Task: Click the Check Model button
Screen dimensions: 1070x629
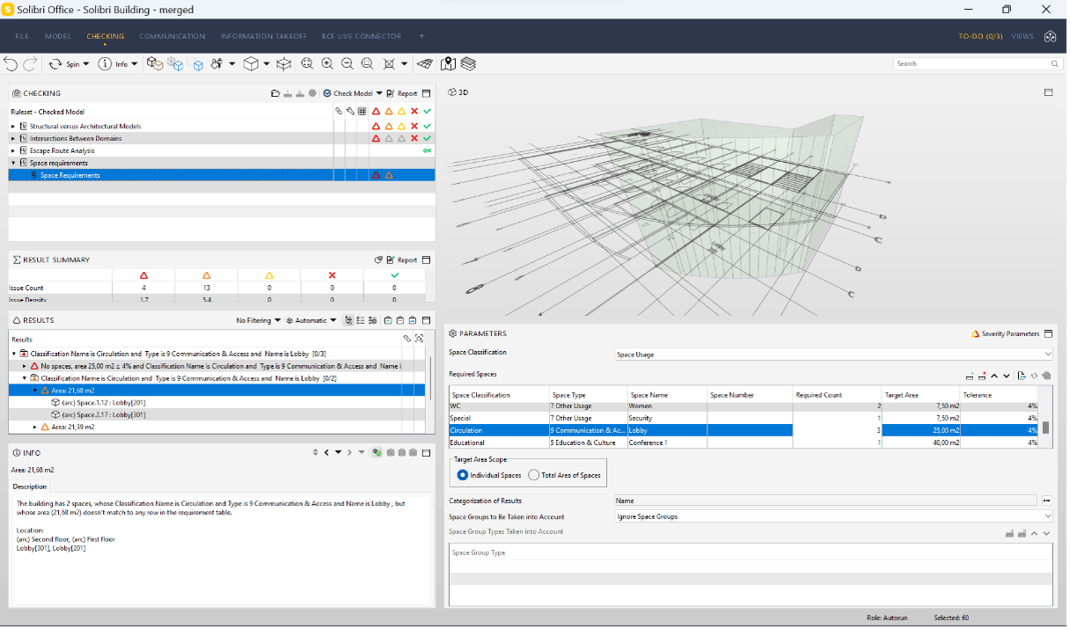Action: [348, 93]
